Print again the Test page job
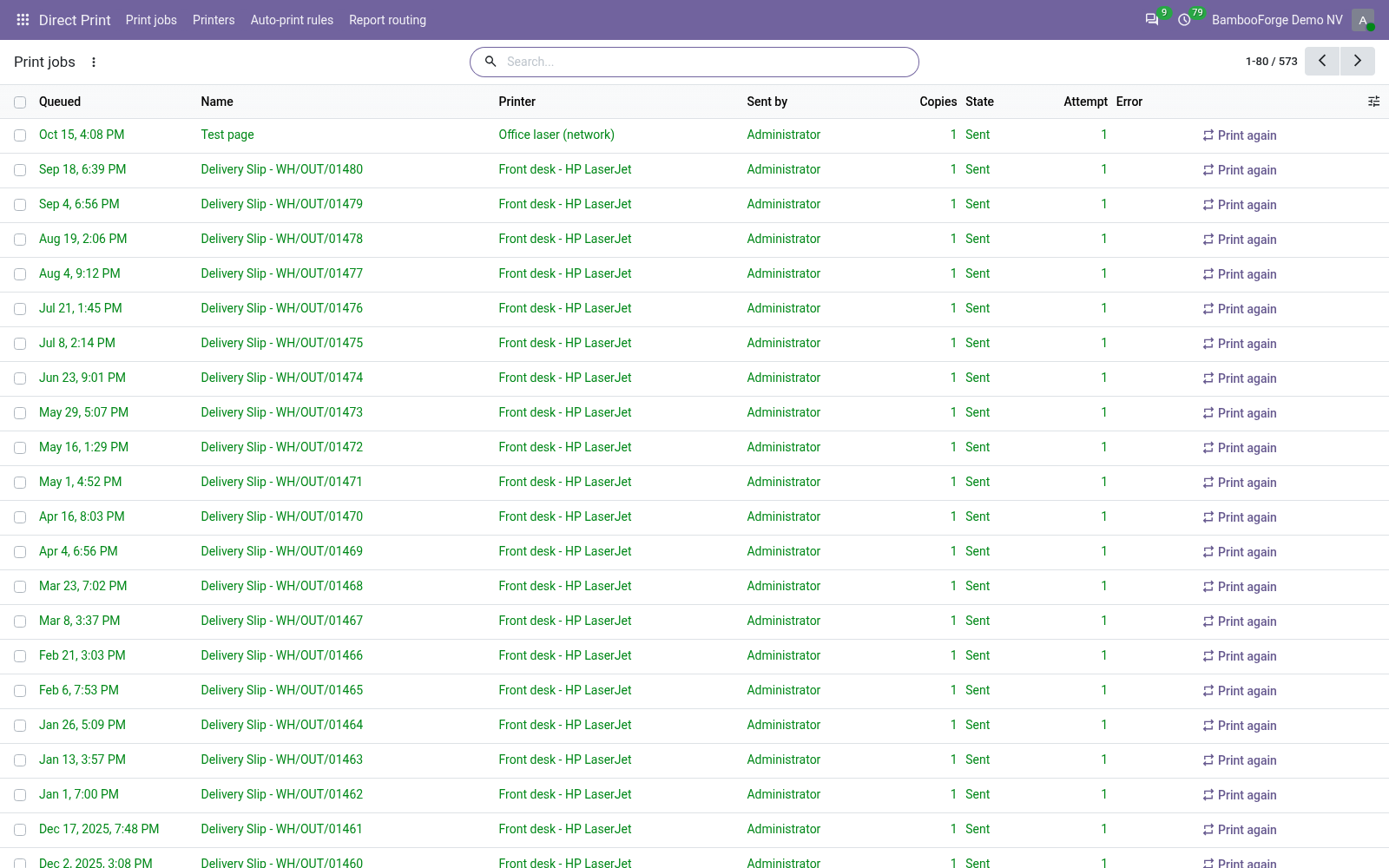 (x=1239, y=135)
